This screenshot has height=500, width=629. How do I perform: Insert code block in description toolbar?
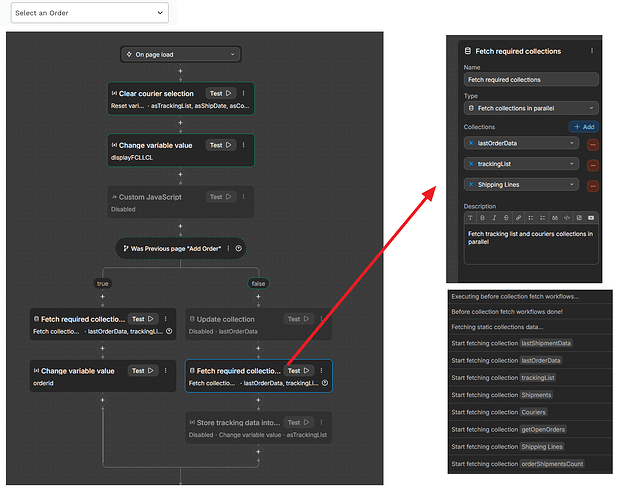pyautogui.click(x=567, y=218)
